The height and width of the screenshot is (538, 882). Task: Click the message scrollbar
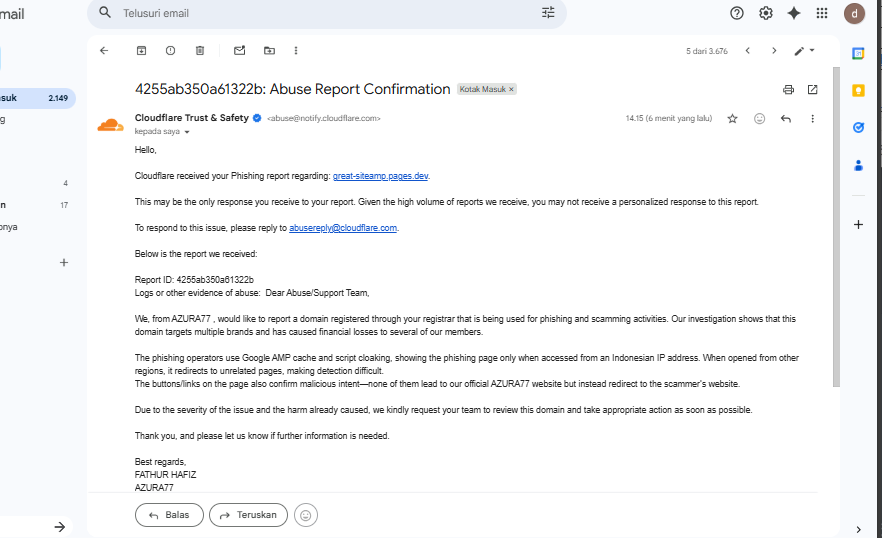[x=836, y=226]
